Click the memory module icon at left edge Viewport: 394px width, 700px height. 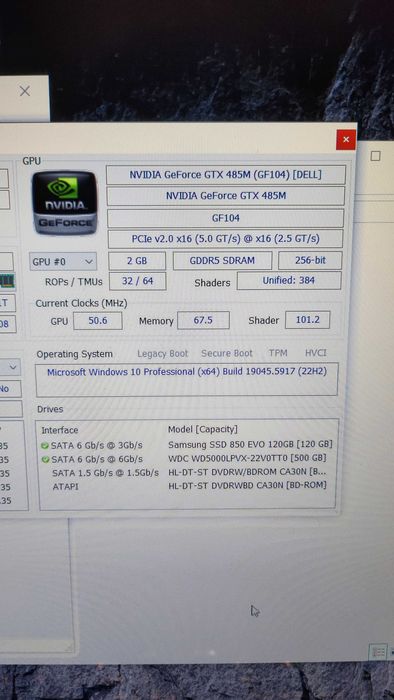pos(7,281)
